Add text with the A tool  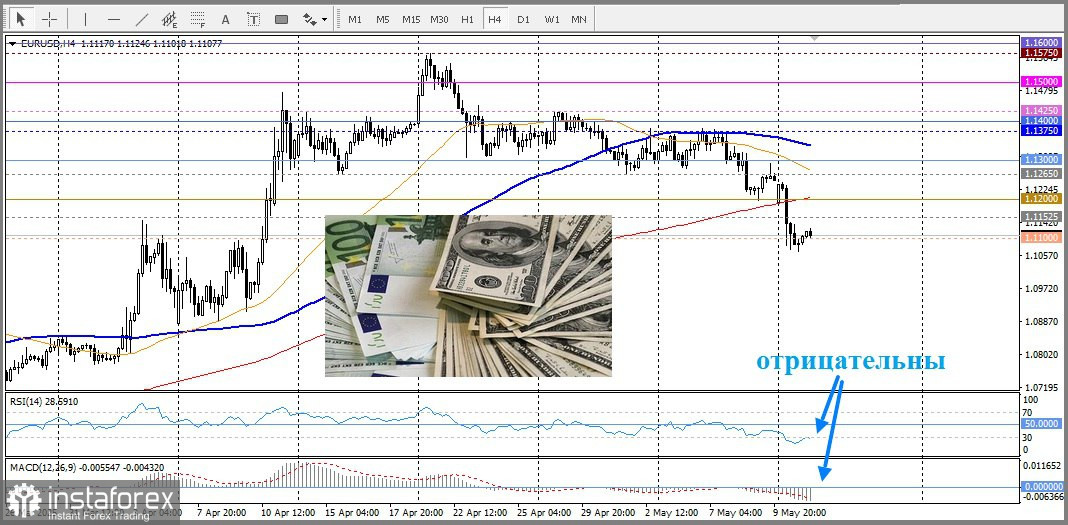[226, 19]
